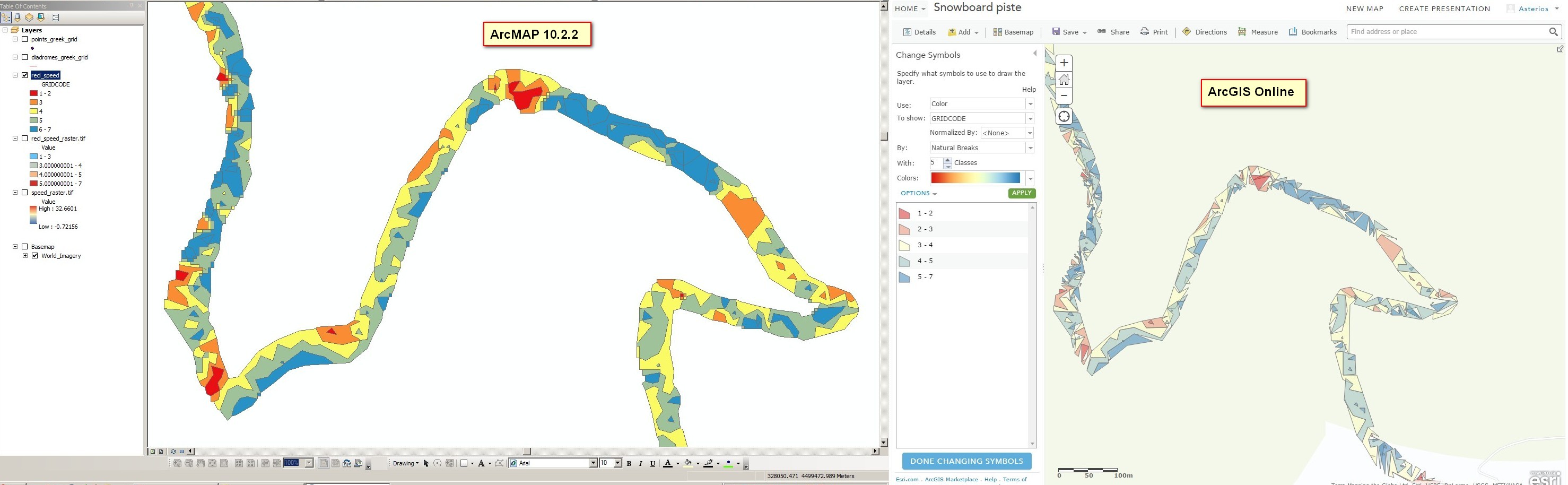Click the Measure tool

pyautogui.click(x=1258, y=32)
